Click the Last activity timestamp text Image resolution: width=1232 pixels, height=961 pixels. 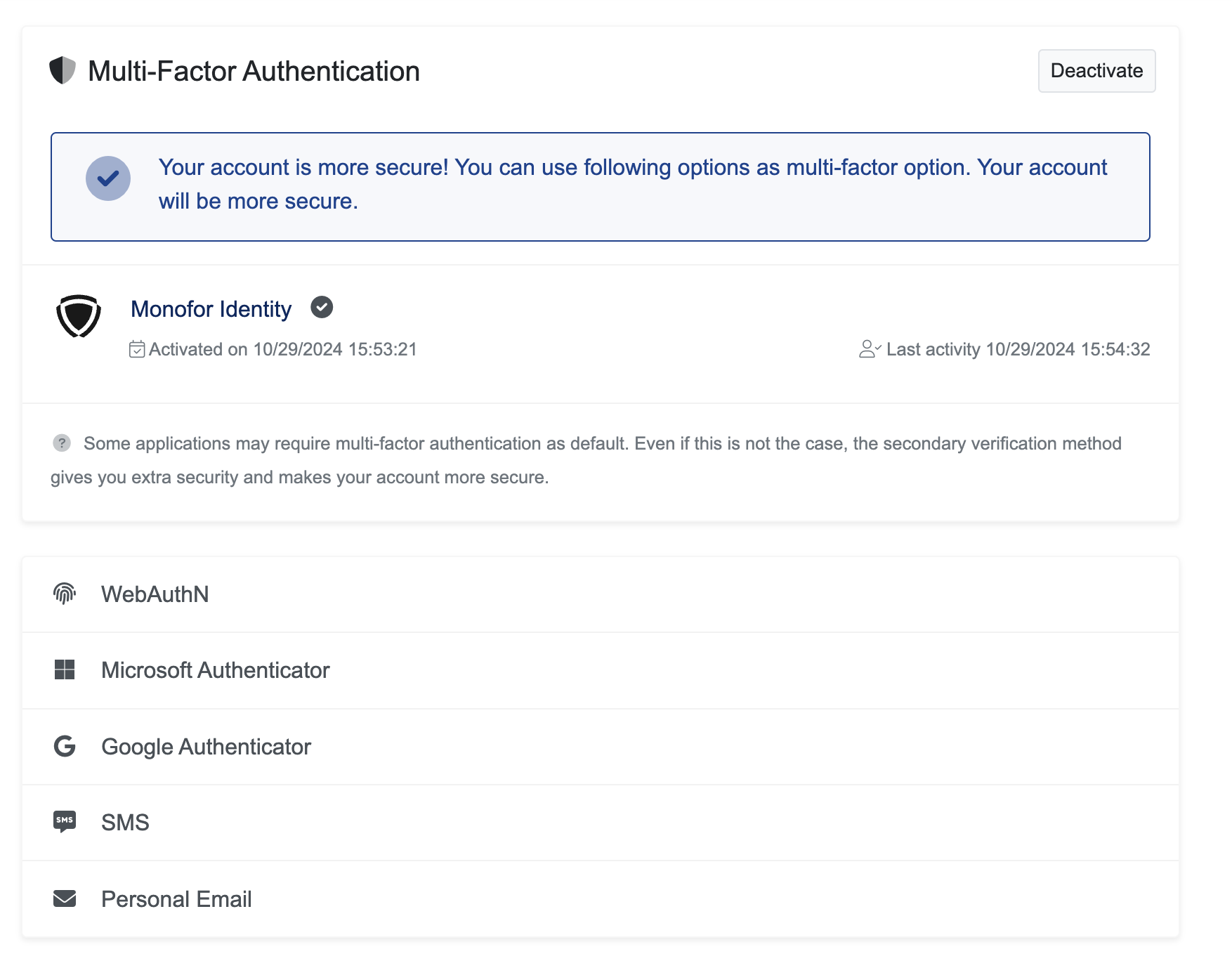coord(1018,349)
